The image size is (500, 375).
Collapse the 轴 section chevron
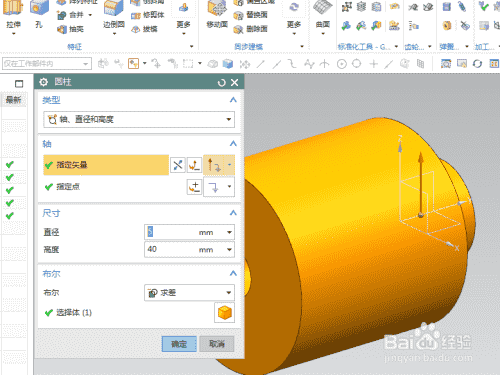click(x=233, y=144)
